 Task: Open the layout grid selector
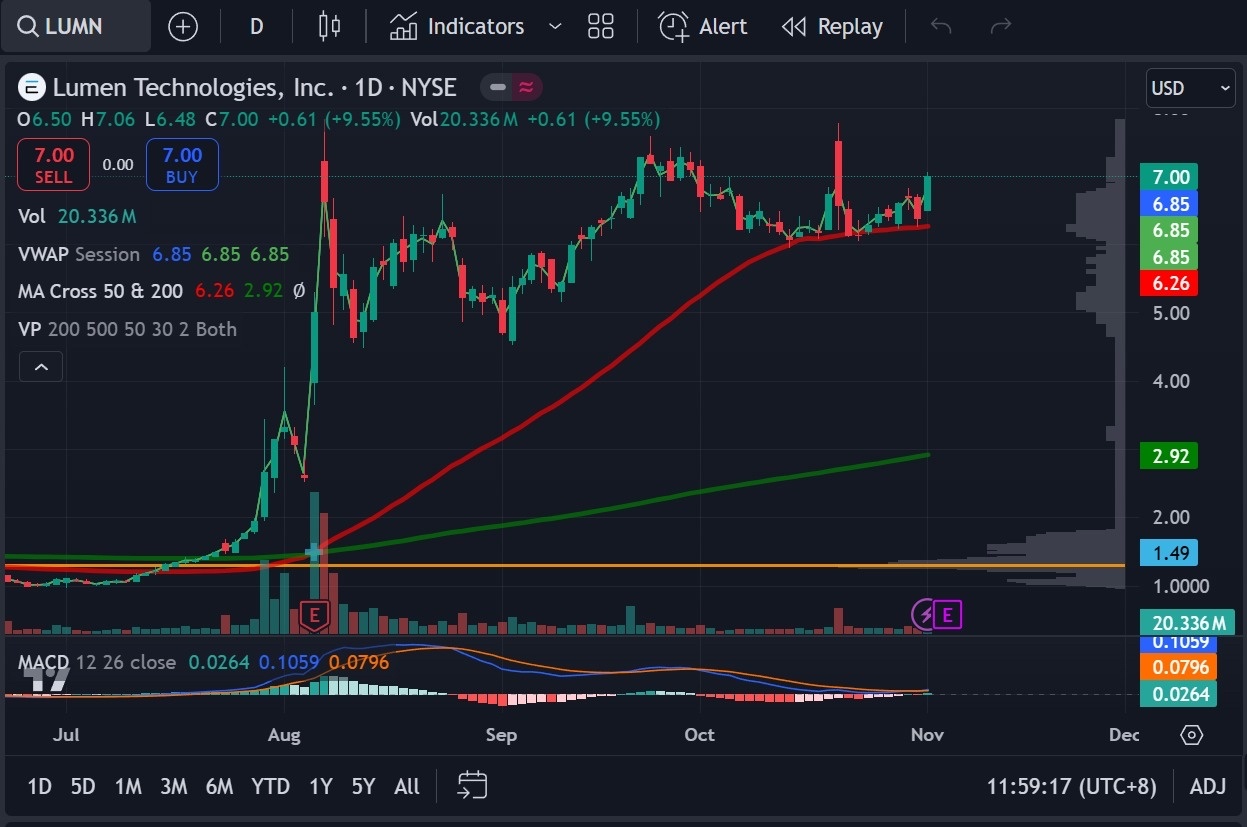coord(601,26)
